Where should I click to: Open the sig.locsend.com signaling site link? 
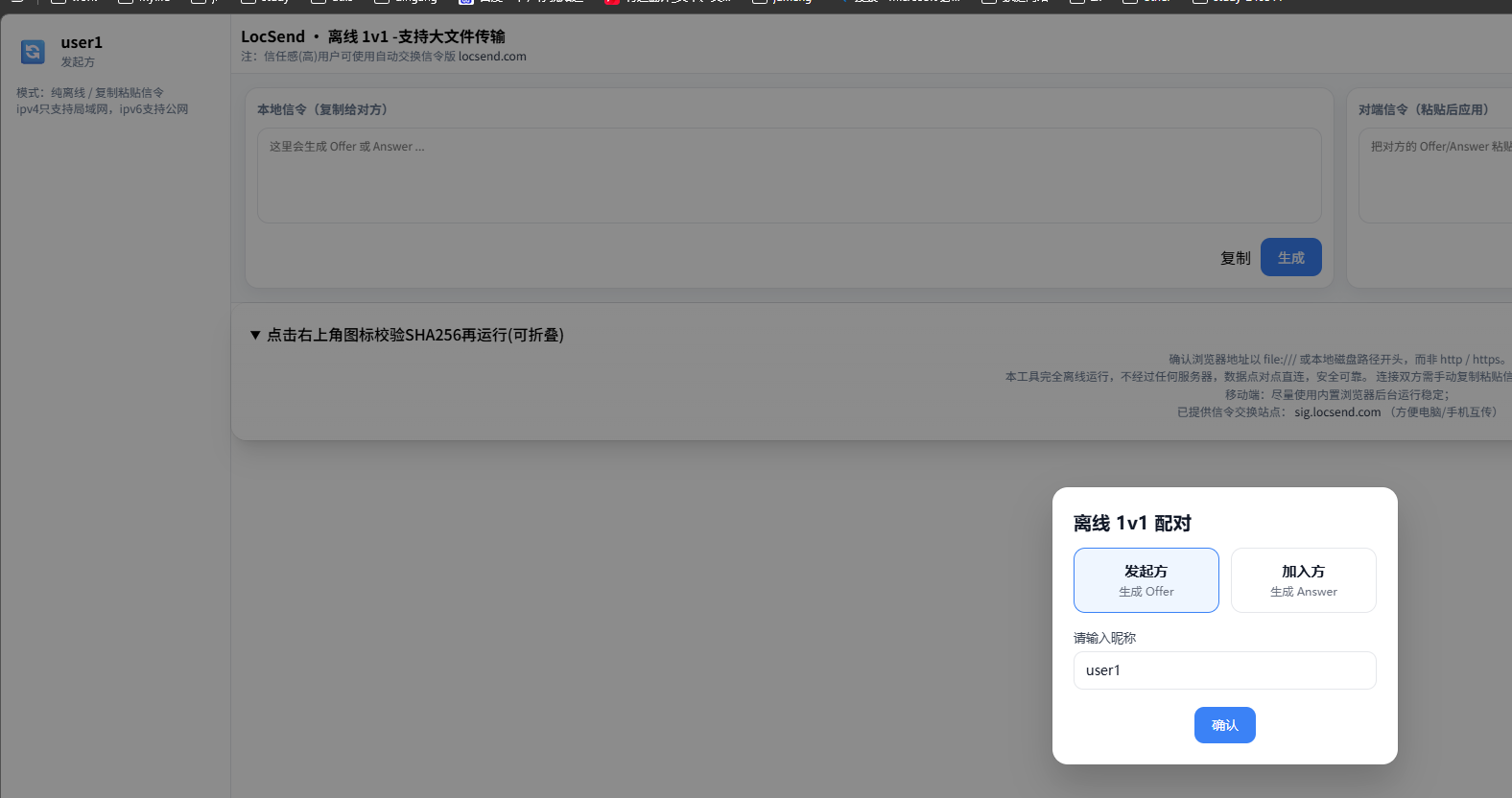pos(1337,412)
